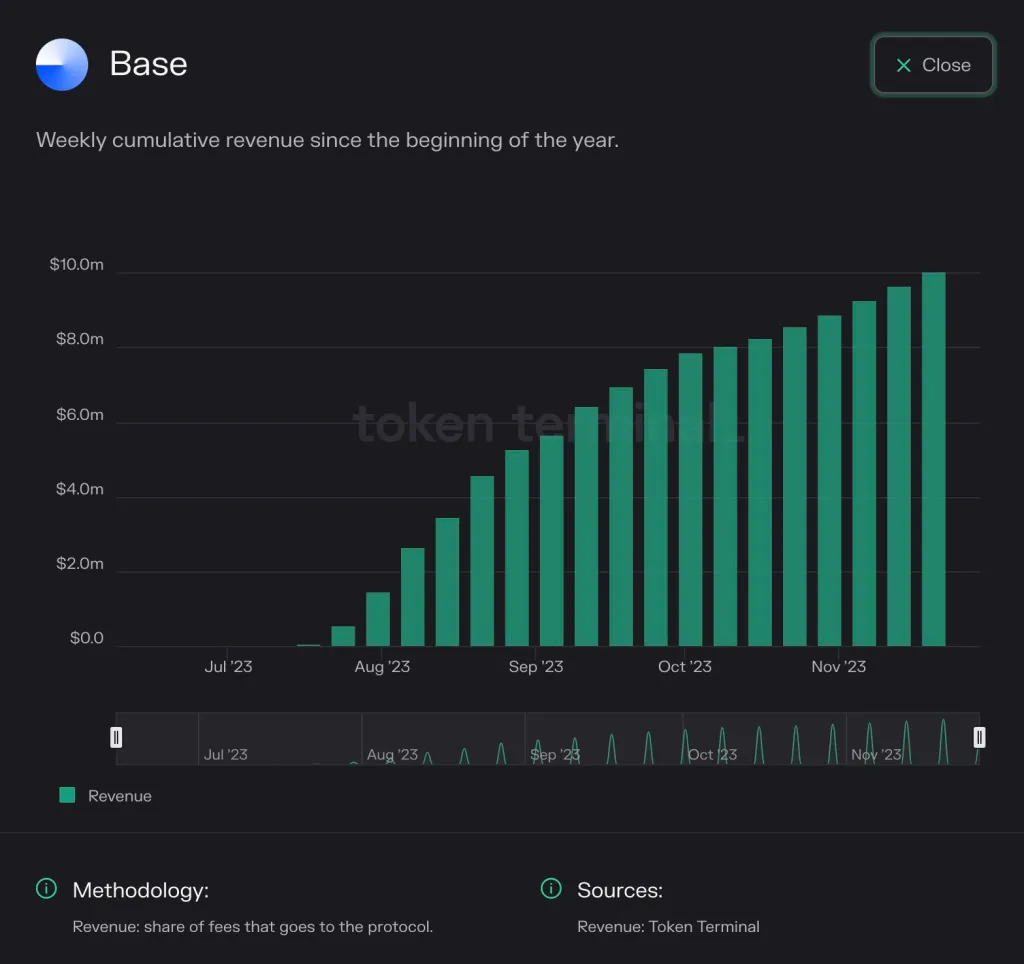This screenshot has height=964, width=1024.
Task: Click the token terminal watermark
Action: point(548,424)
